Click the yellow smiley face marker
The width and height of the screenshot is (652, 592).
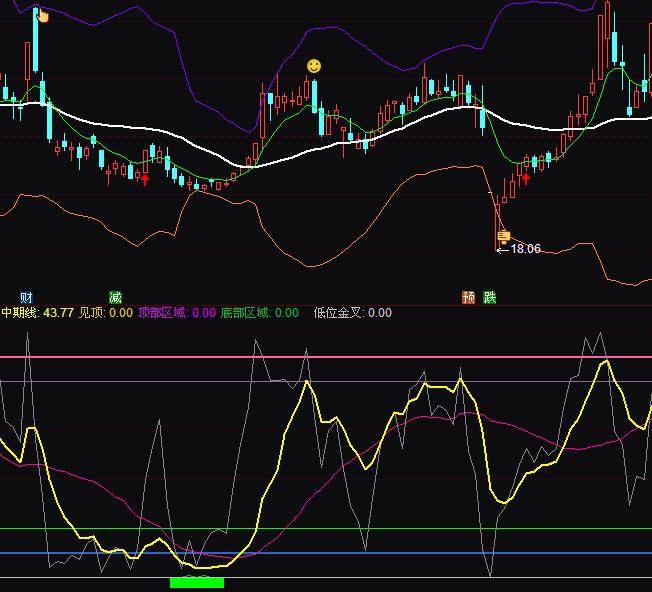click(314, 66)
